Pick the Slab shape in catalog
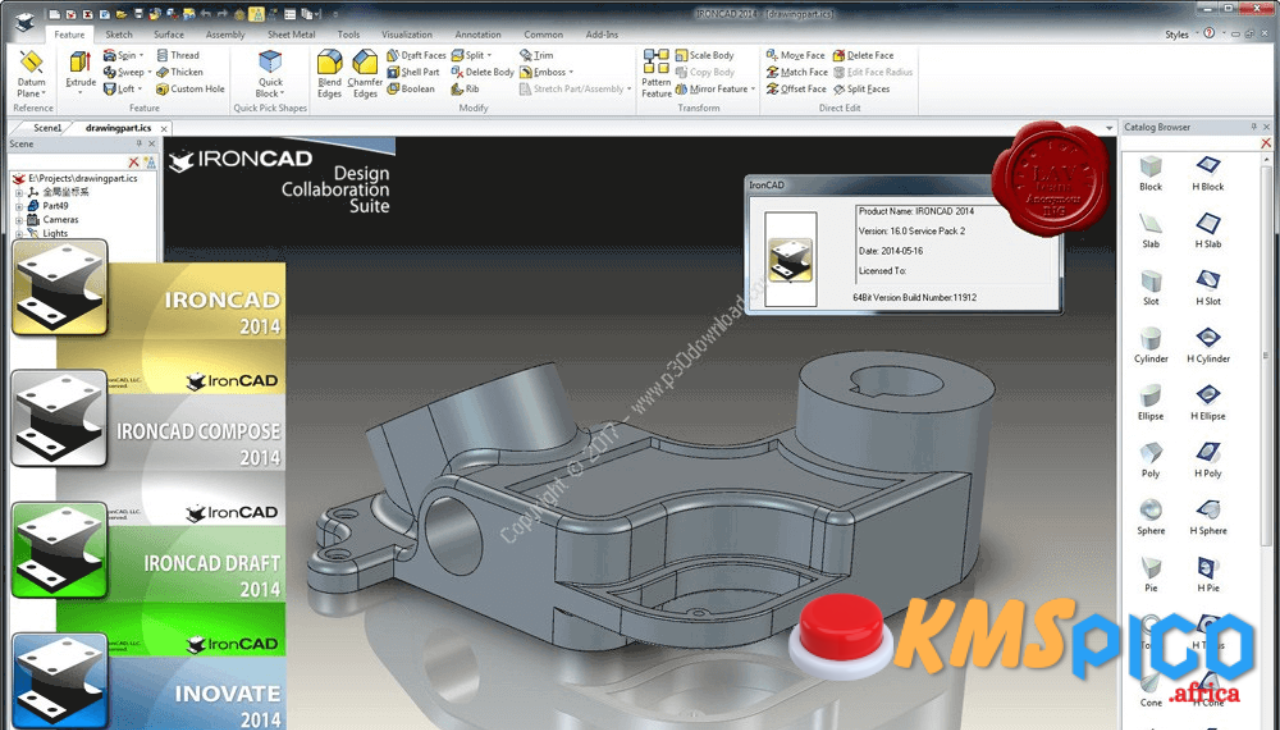 click(1151, 230)
